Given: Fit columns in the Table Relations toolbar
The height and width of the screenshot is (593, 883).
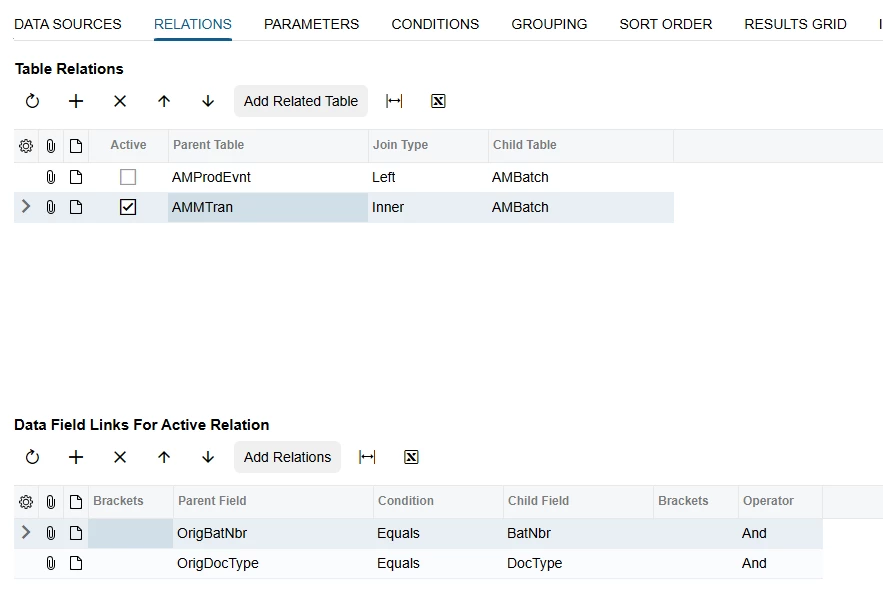Looking at the screenshot, I should coord(394,101).
